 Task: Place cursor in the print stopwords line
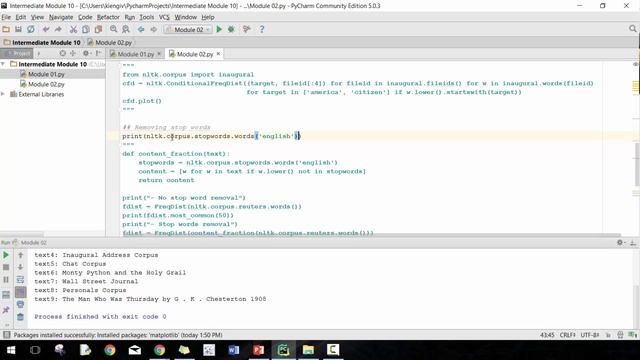(x=211, y=136)
